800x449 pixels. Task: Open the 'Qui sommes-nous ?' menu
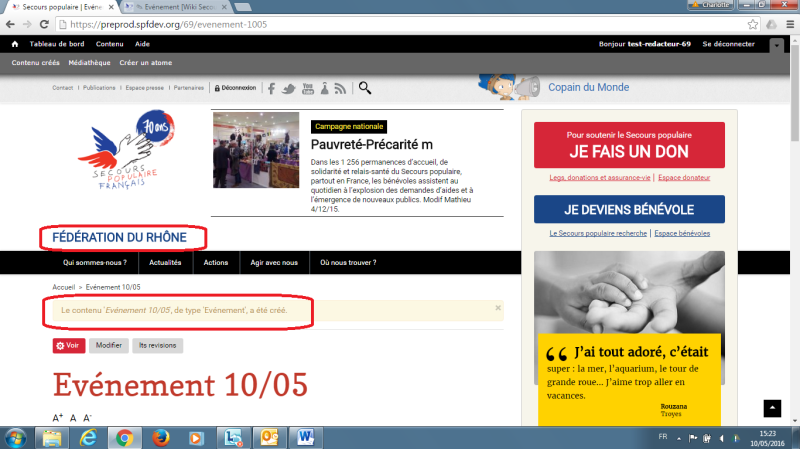[x=94, y=263]
